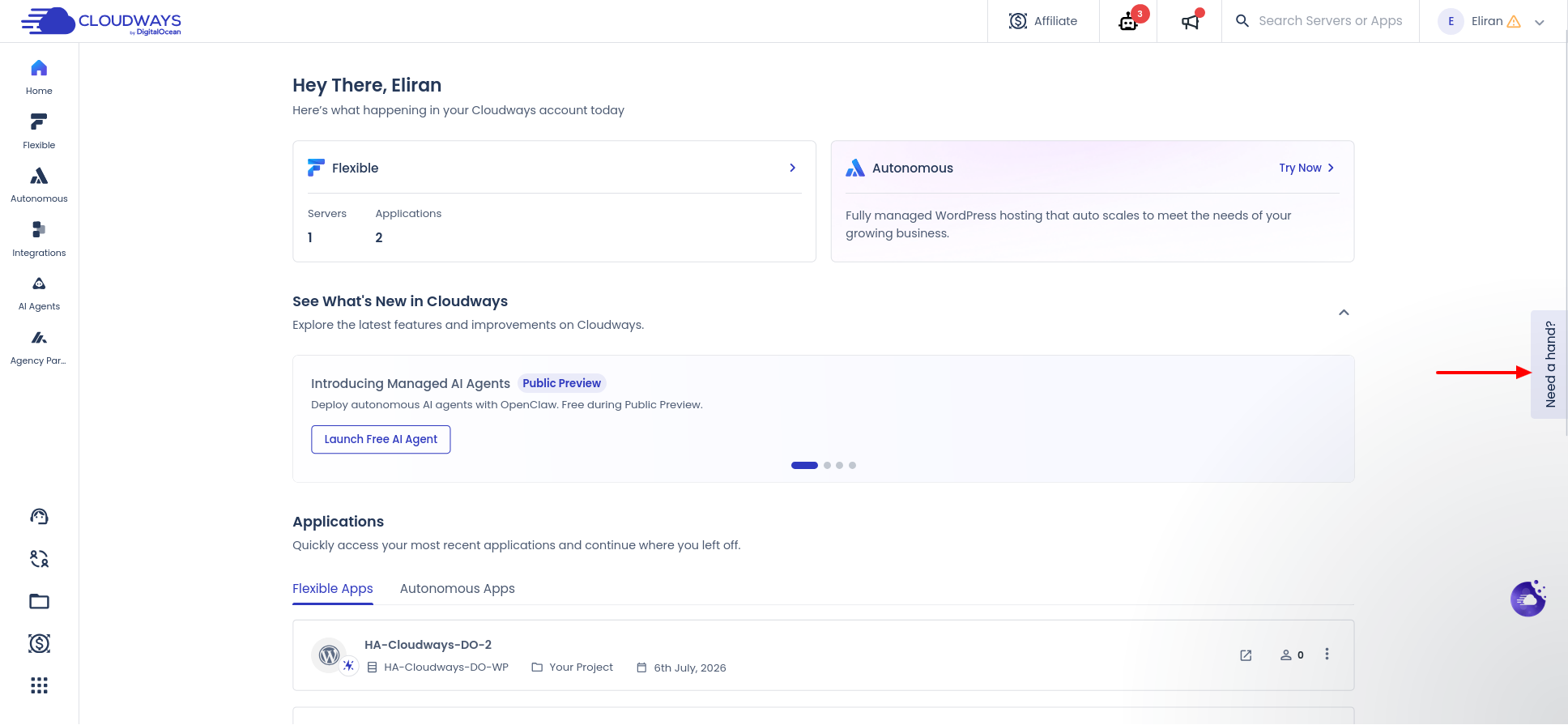
Task: Open the apps grid icon in sidebar
Action: pos(39,685)
